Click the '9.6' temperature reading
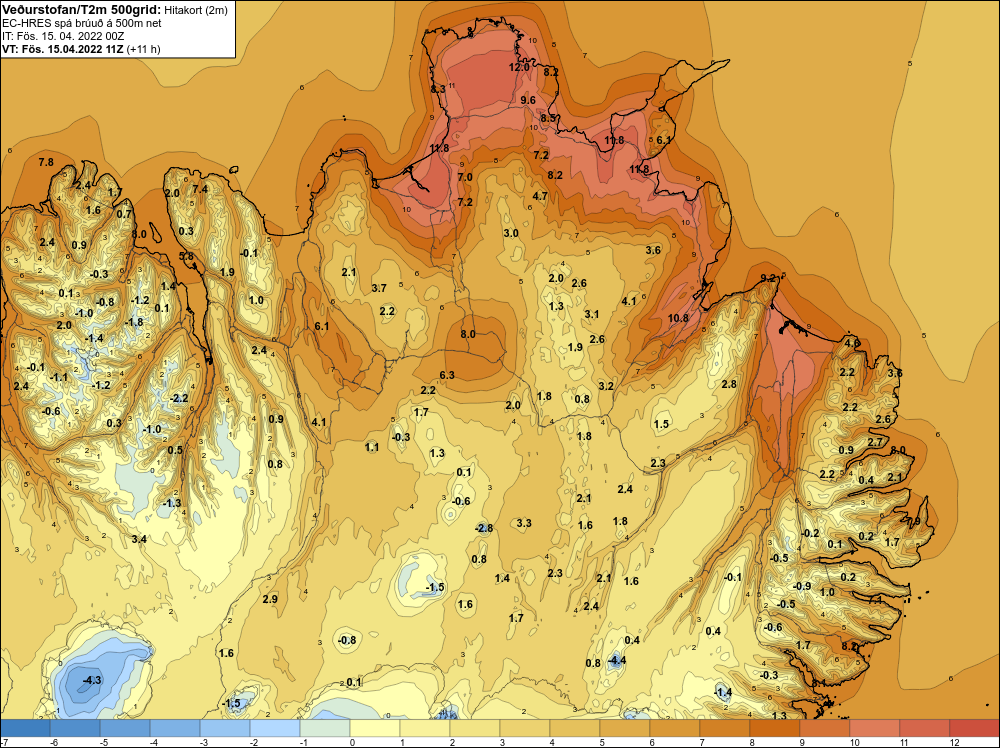Screen dimensions: 1000x748 pos(528,99)
